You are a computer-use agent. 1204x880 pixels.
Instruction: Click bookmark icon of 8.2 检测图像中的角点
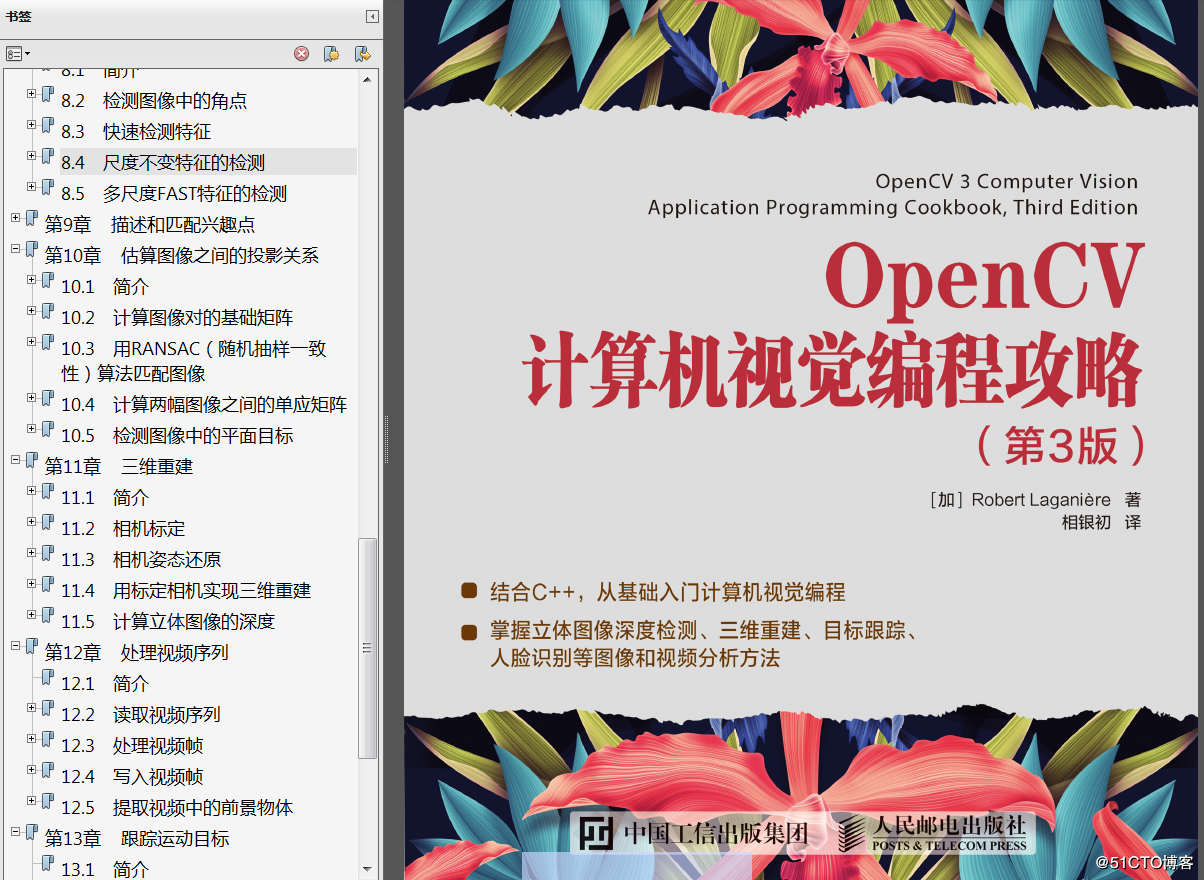(47, 94)
